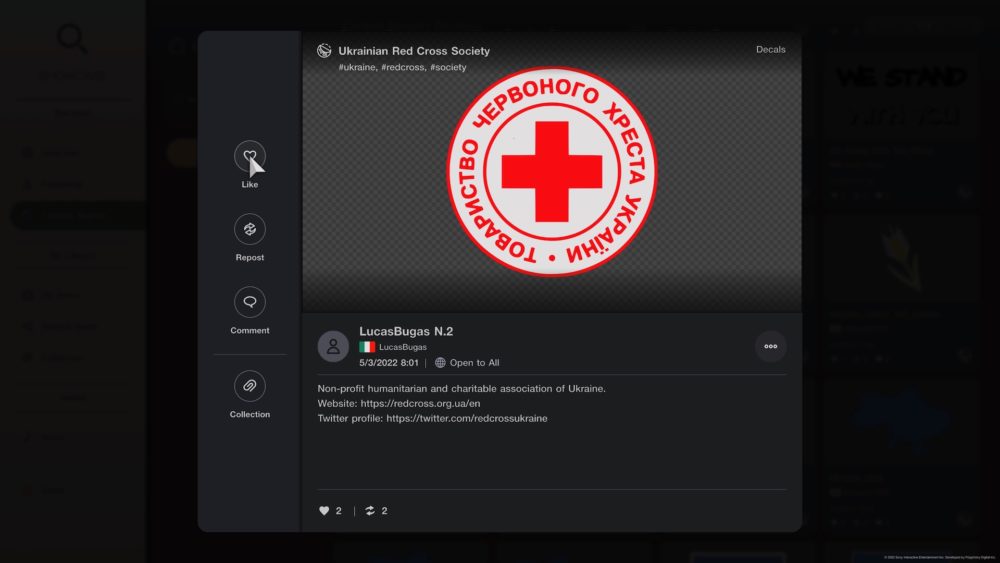
Task: Select the #society hashtag
Action: pos(448,67)
